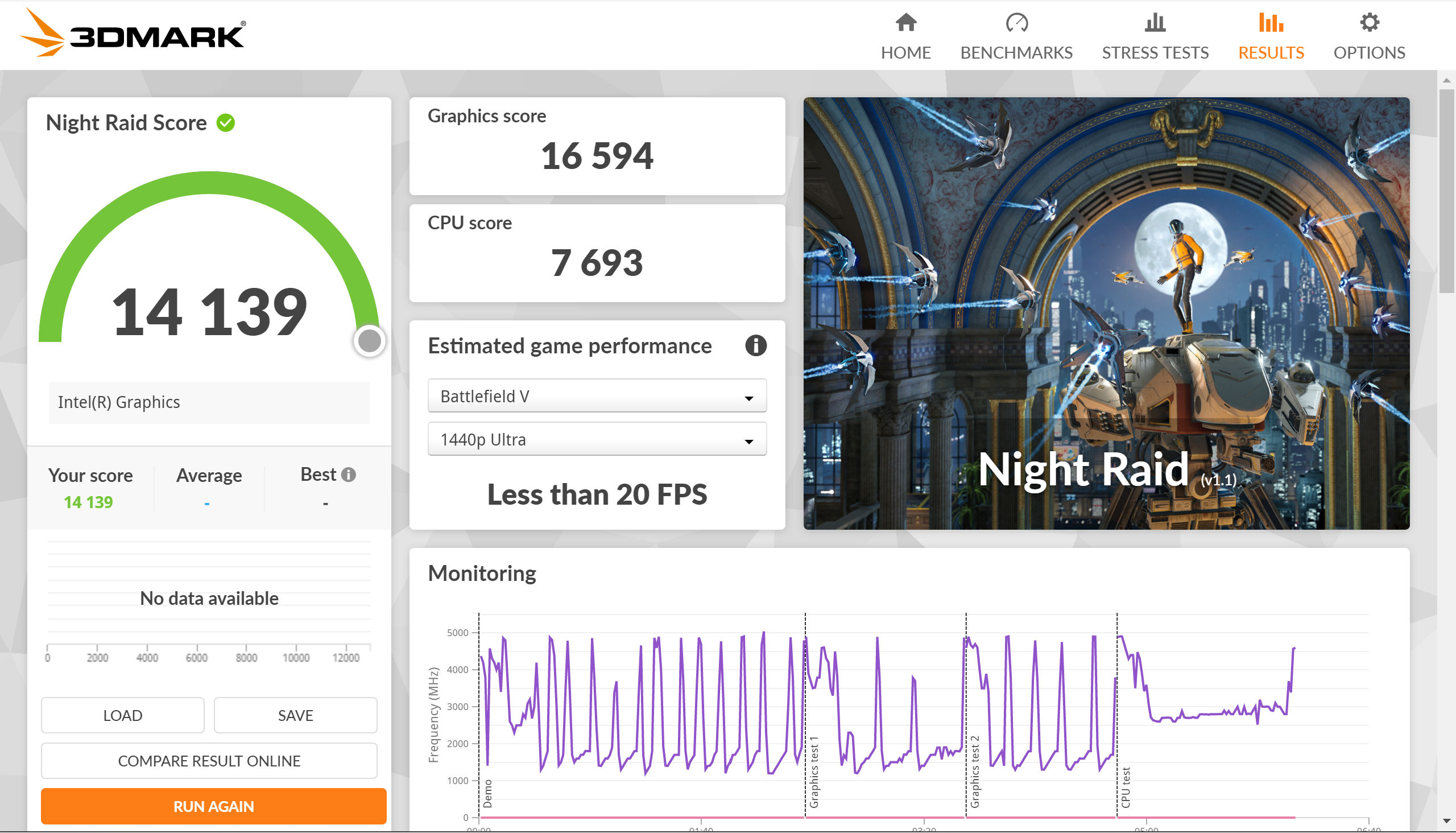Click the Graphics score value 16 594
This screenshot has height=833, width=1456.
[597, 156]
